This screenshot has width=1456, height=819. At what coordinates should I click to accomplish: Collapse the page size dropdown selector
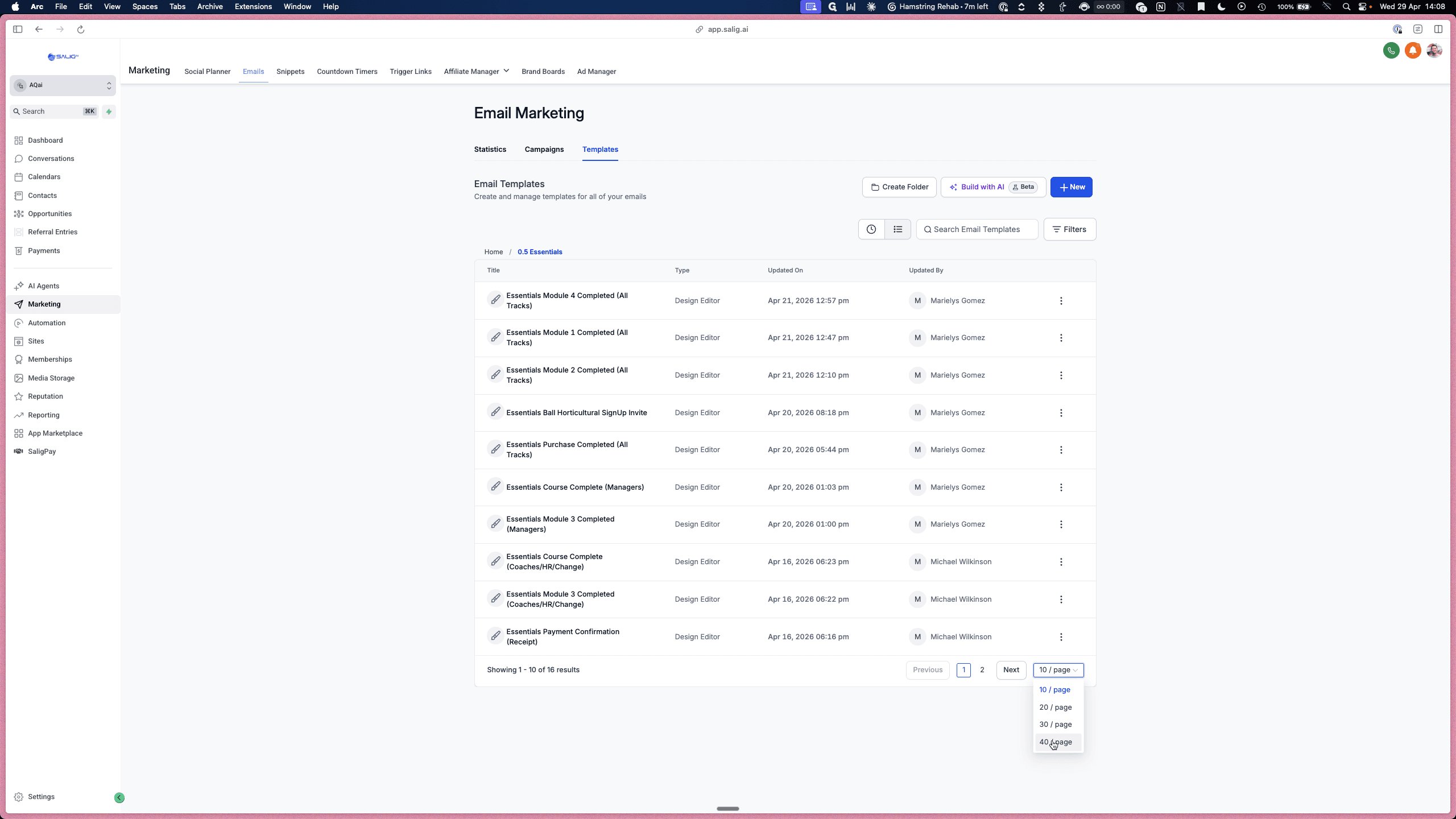click(1058, 670)
